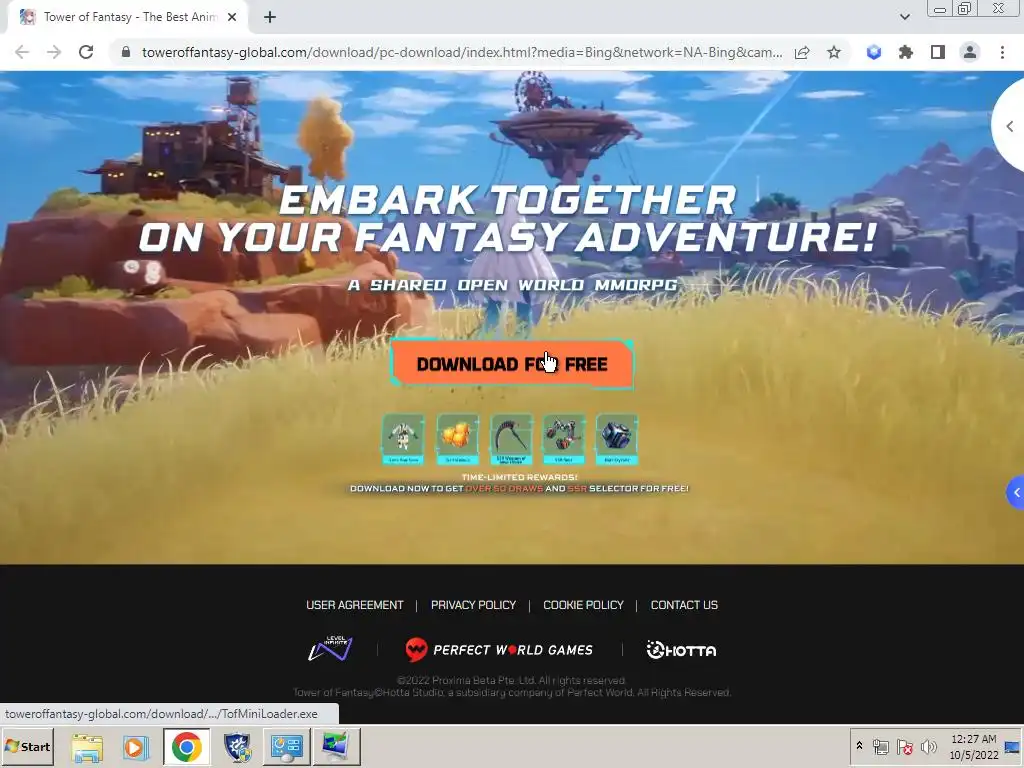Screen dimensions: 1024x768
Task: Reload the page with the refresh icon
Action: [x=86, y=52]
